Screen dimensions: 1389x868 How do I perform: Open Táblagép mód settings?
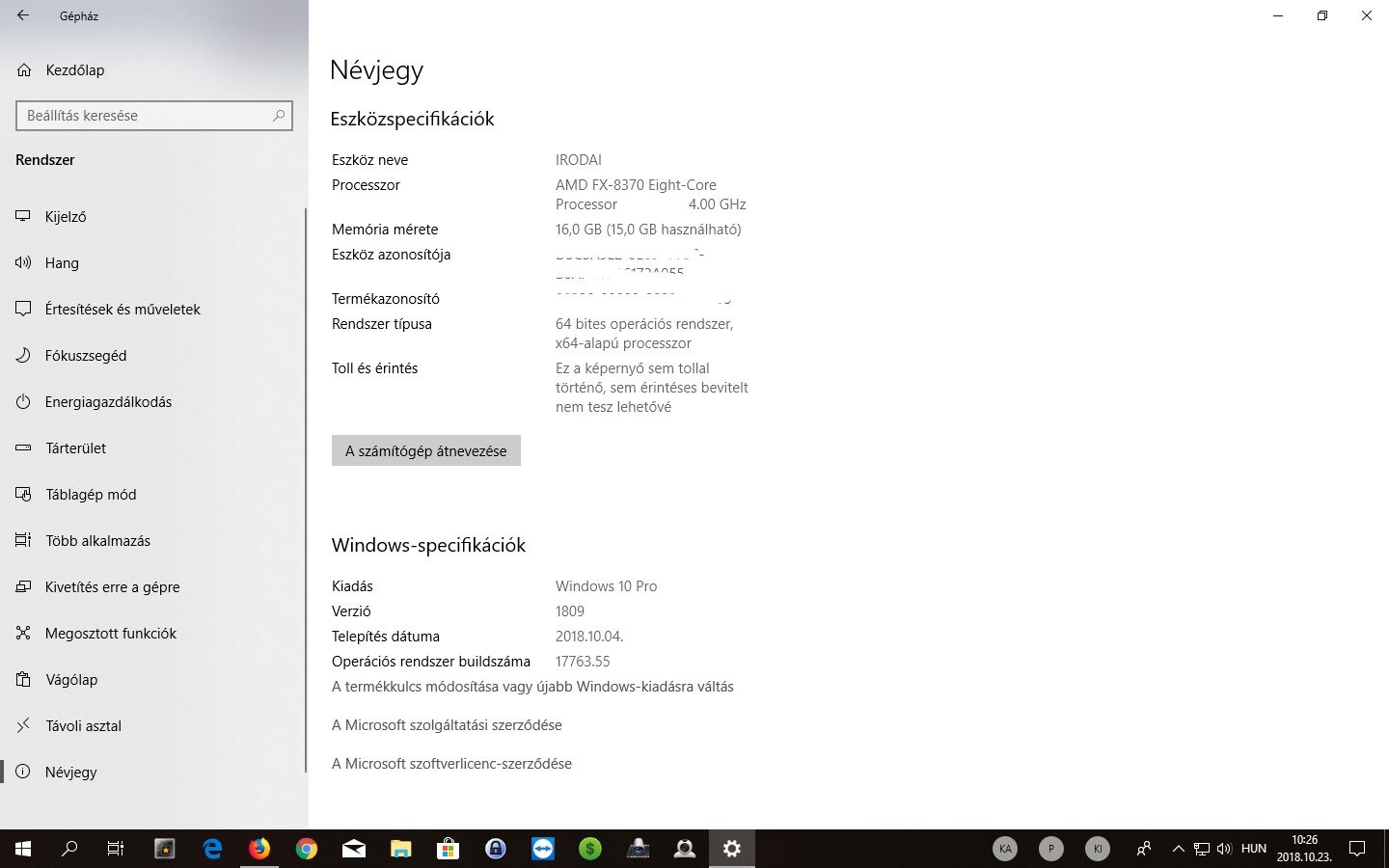click(154, 494)
